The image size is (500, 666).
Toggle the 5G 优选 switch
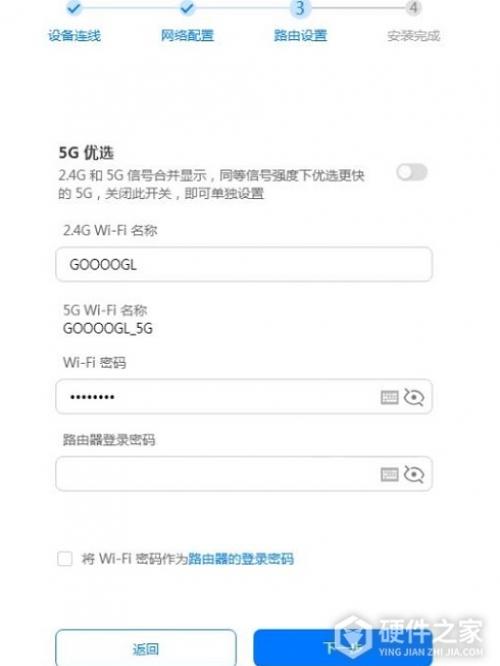412,172
